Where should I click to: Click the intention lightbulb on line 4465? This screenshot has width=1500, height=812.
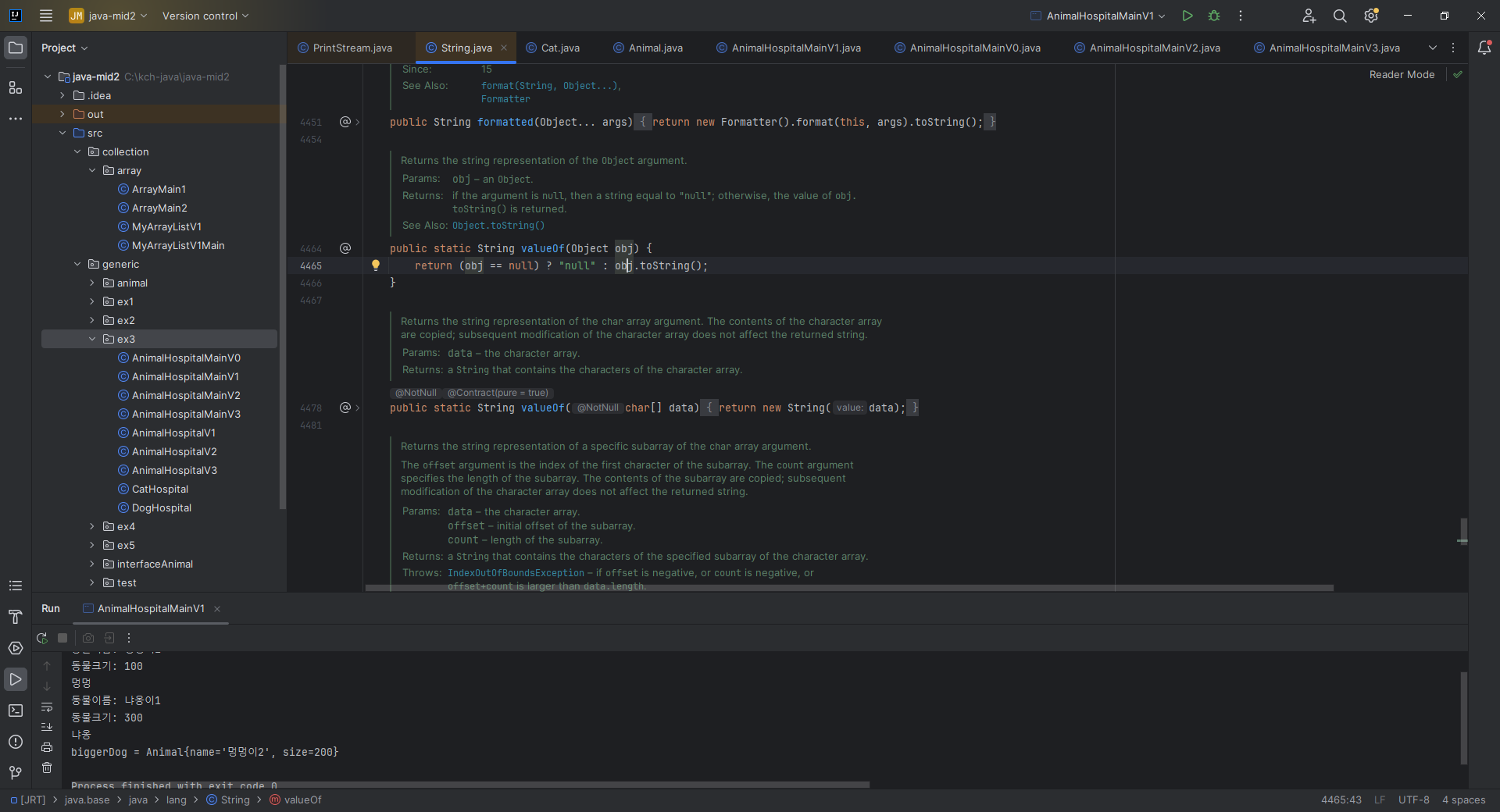pos(376,265)
